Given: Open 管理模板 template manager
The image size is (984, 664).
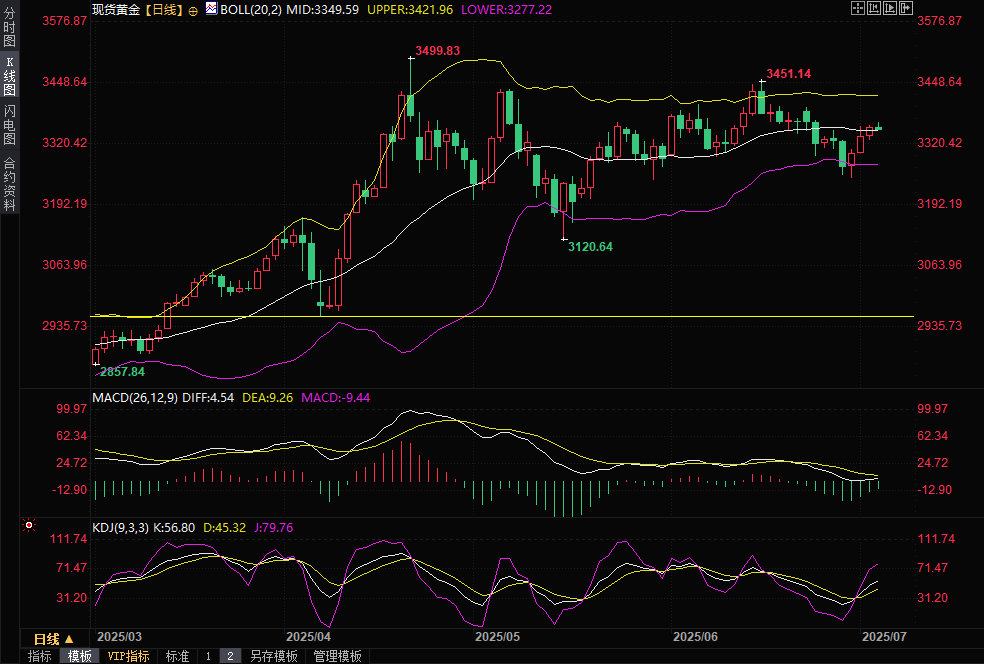Looking at the screenshot, I should [338, 656].
